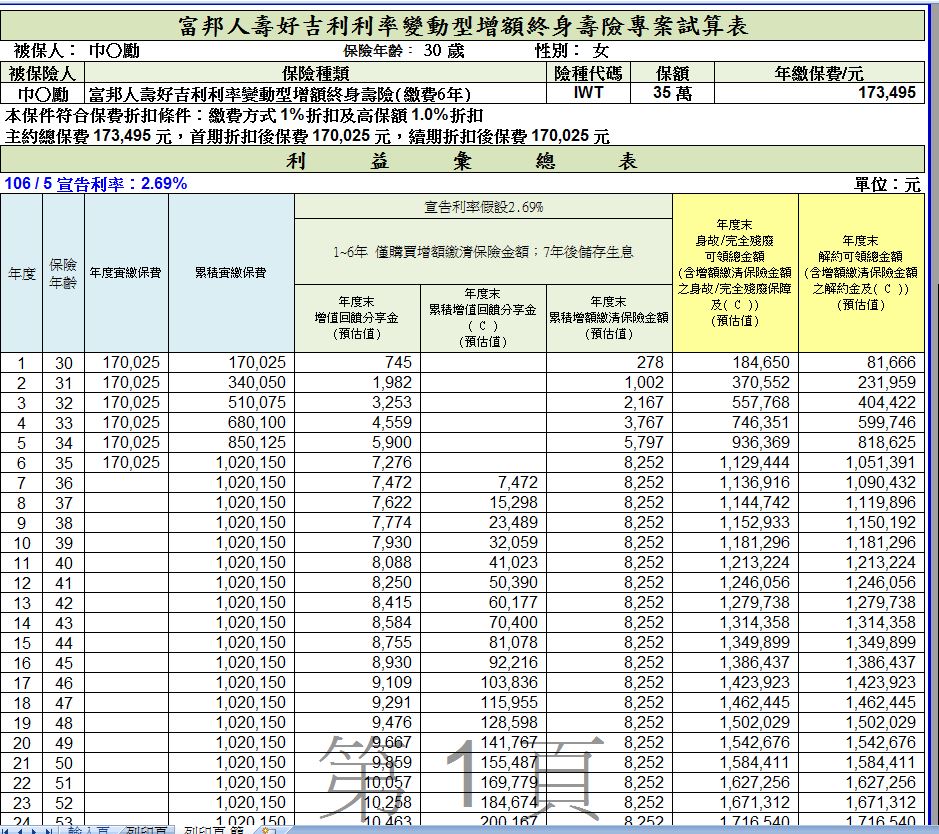Click the blue 106 / 5 宣告利率：2.69% text
The width and height of the screenshot is (939, 834).
(x=96, y=183)
